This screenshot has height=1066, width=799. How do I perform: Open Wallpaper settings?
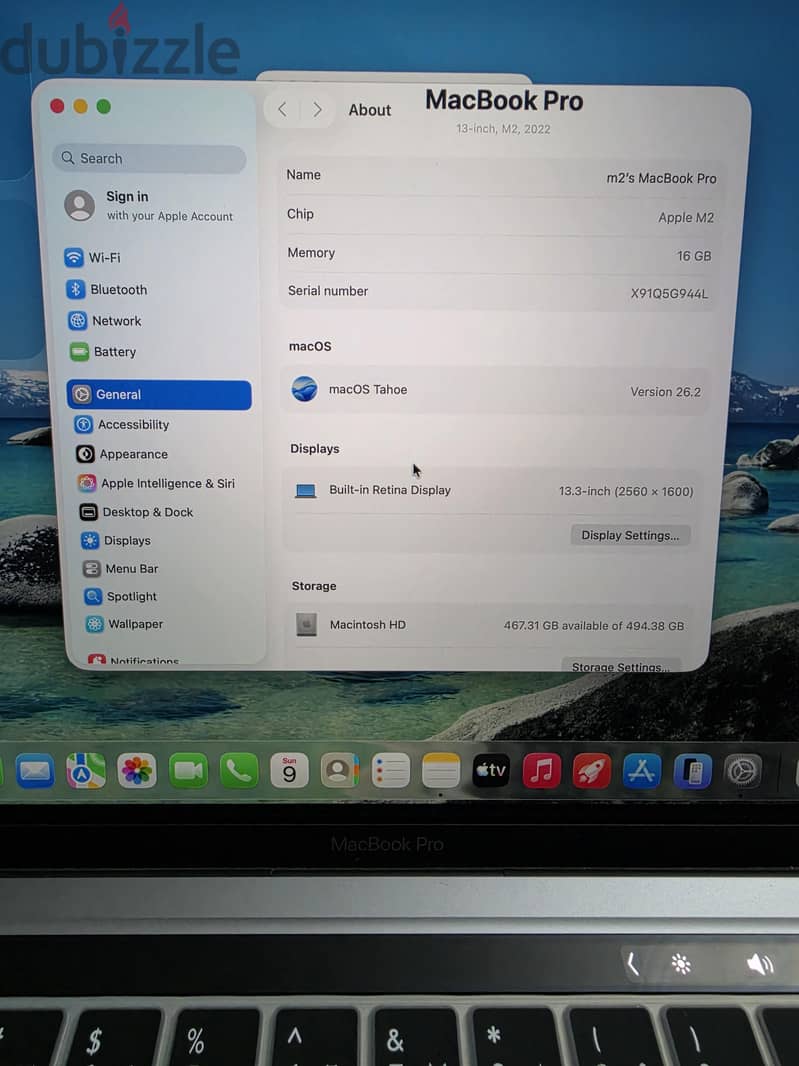(x=124, y=624)
